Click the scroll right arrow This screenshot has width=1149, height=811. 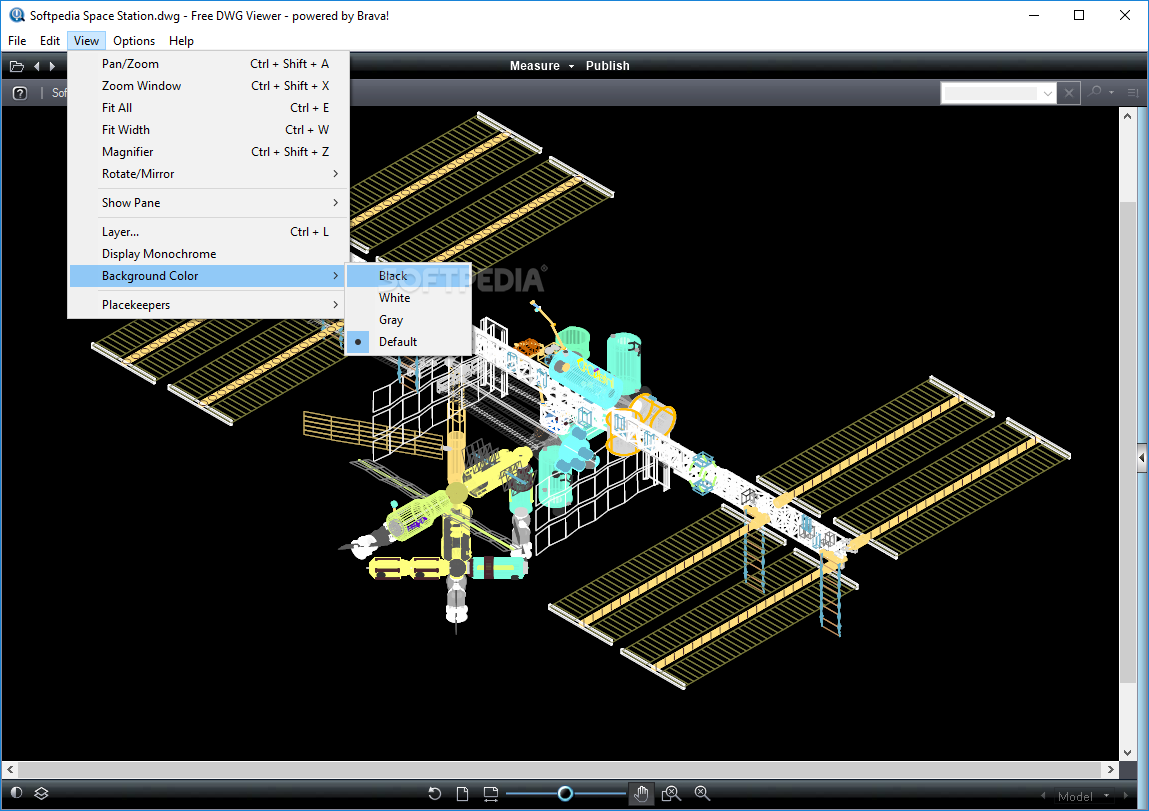point(1111,770)
